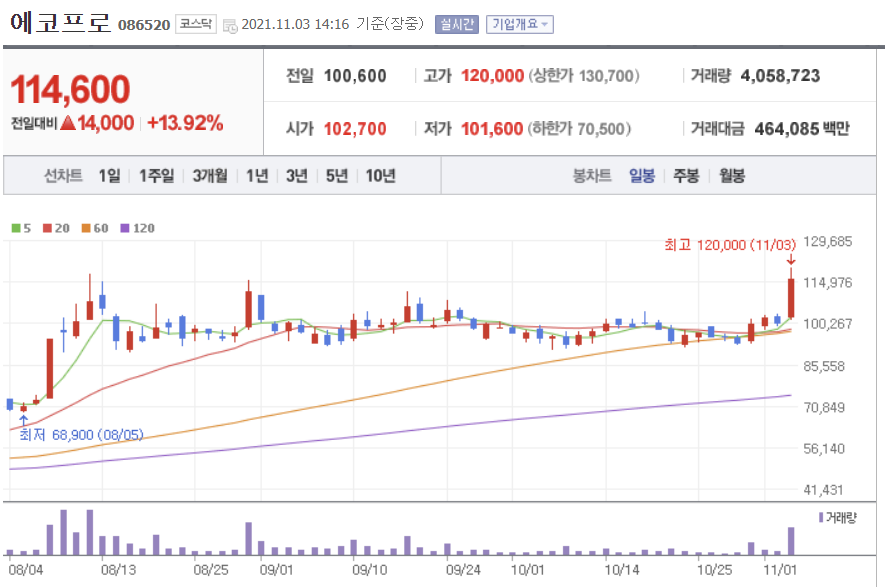Click the stock code 086520

point(144,25)
